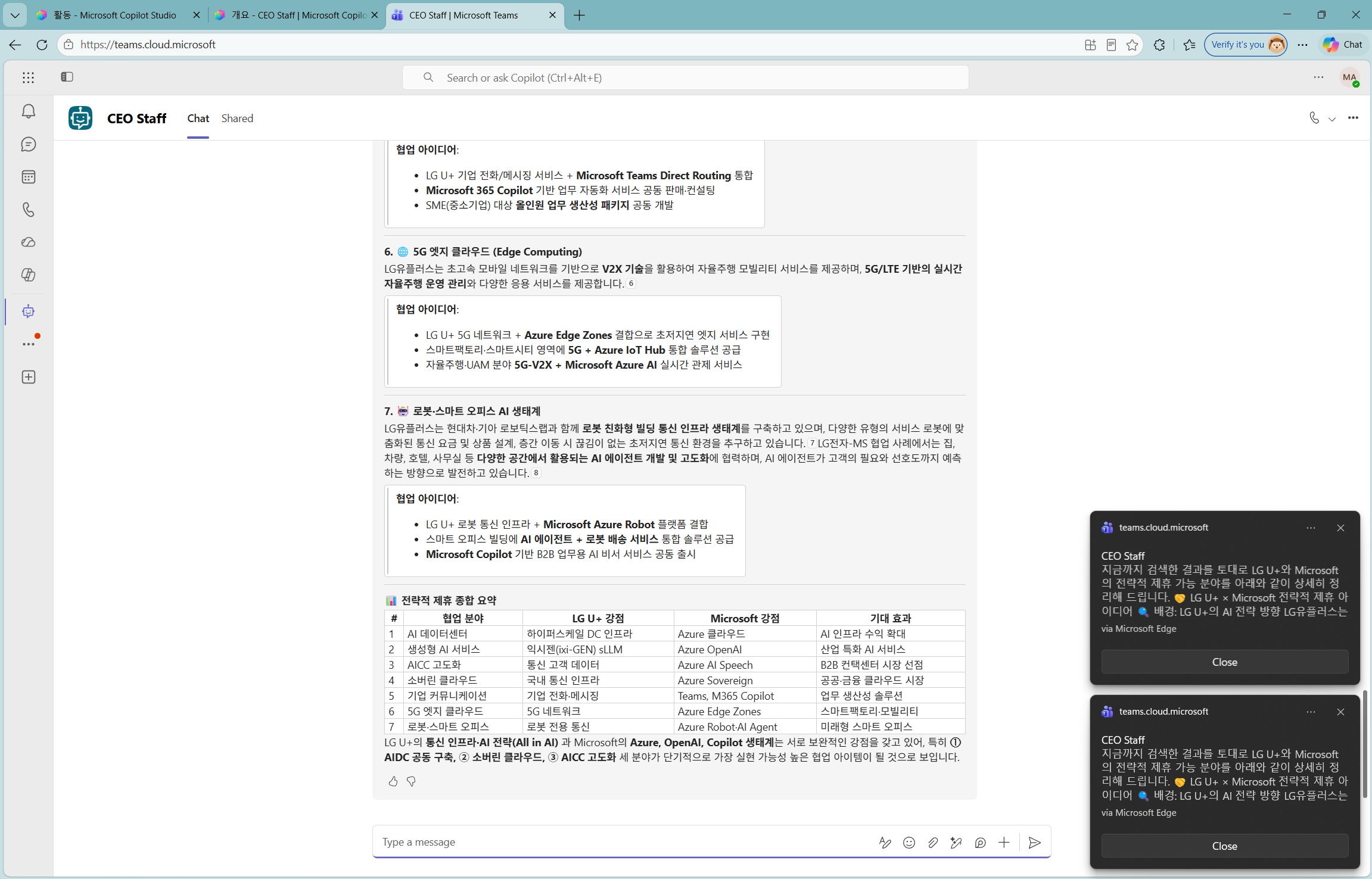The width and height of the screenshot is (1372, 879).
Task: Open lower notification options ellipsis
Action: coord(1311,712)
